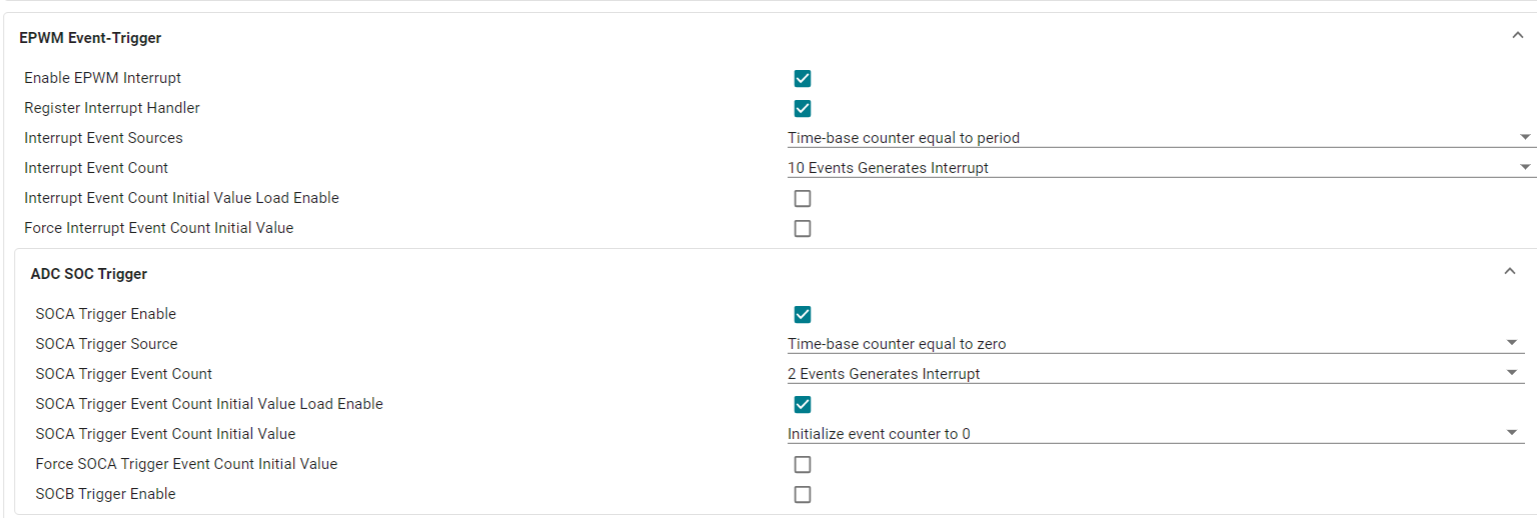Collapse the ADC SOC Trigger section

1510,272
